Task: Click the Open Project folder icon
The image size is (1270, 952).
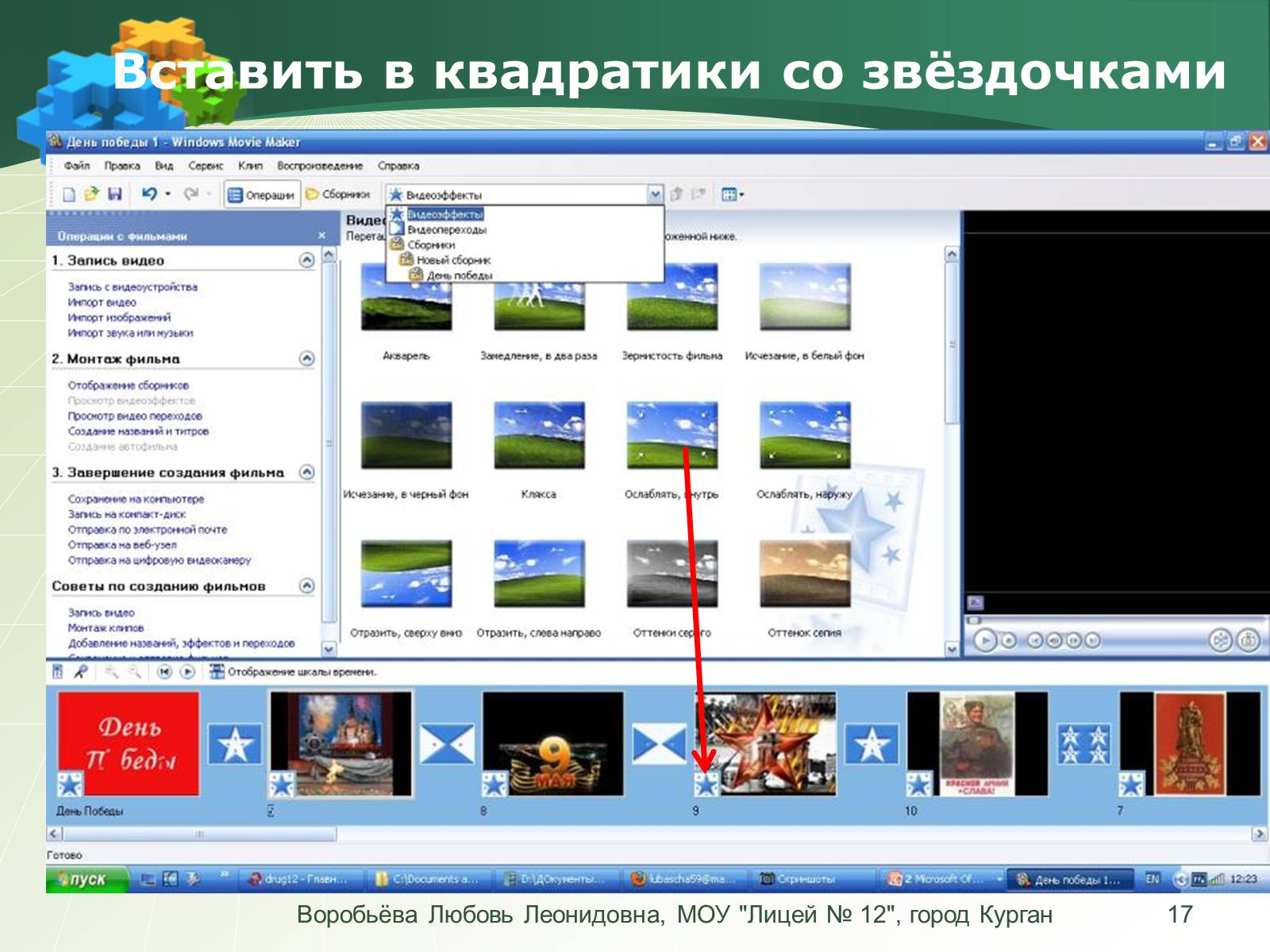Action: tap(92, 194)
